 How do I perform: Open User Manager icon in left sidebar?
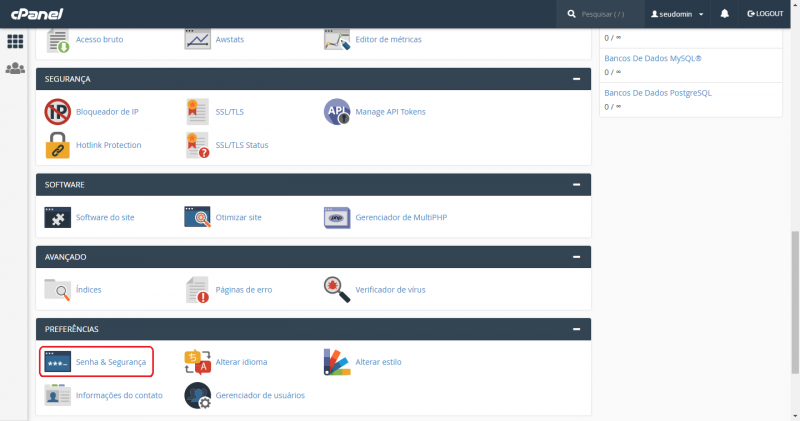[15, 69]
